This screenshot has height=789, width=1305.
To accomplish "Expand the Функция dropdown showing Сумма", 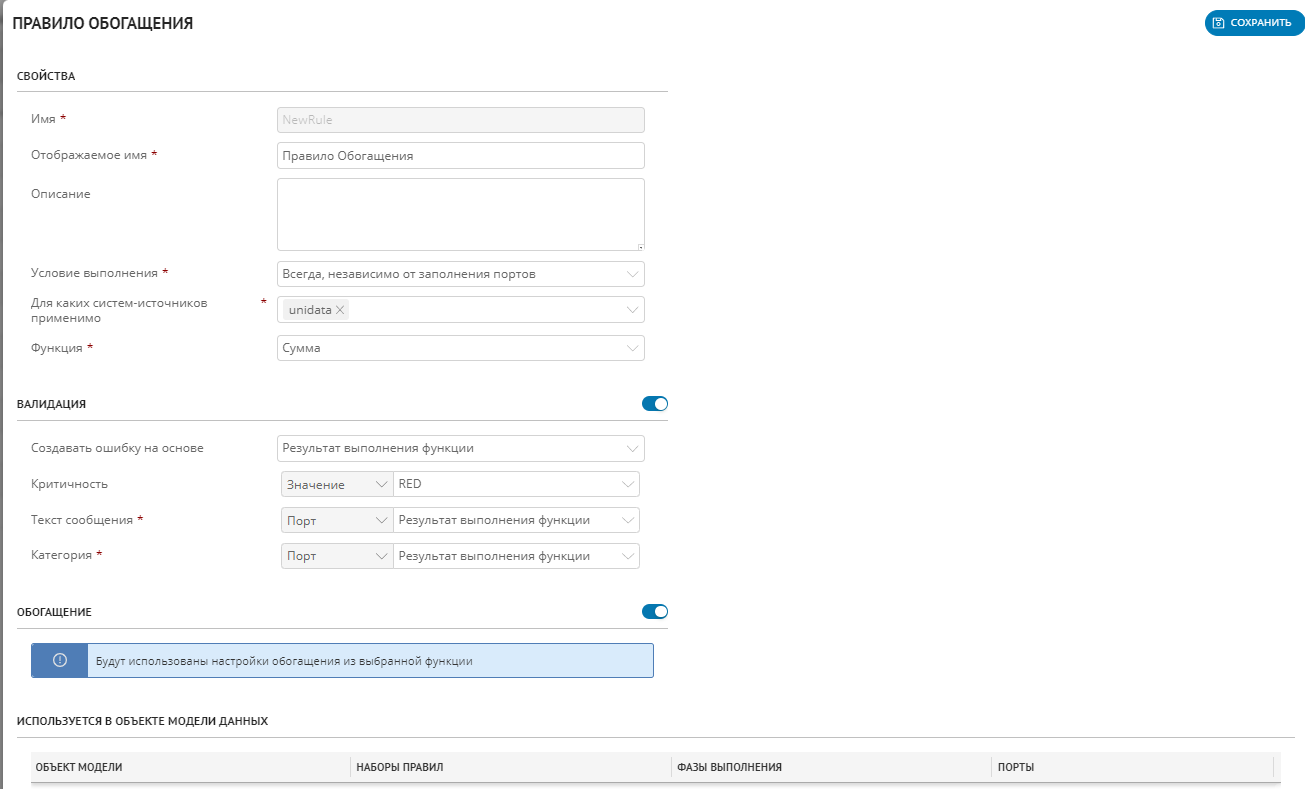I will point(460,348).
